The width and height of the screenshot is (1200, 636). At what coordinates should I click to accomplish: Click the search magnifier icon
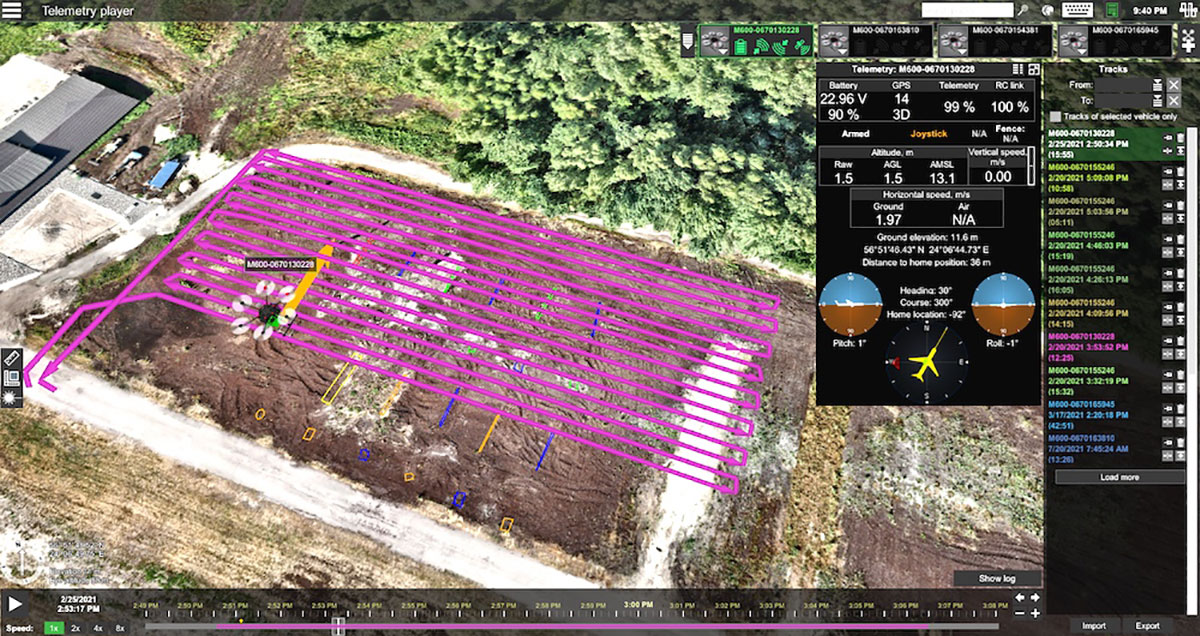(x=1023, y=10)
